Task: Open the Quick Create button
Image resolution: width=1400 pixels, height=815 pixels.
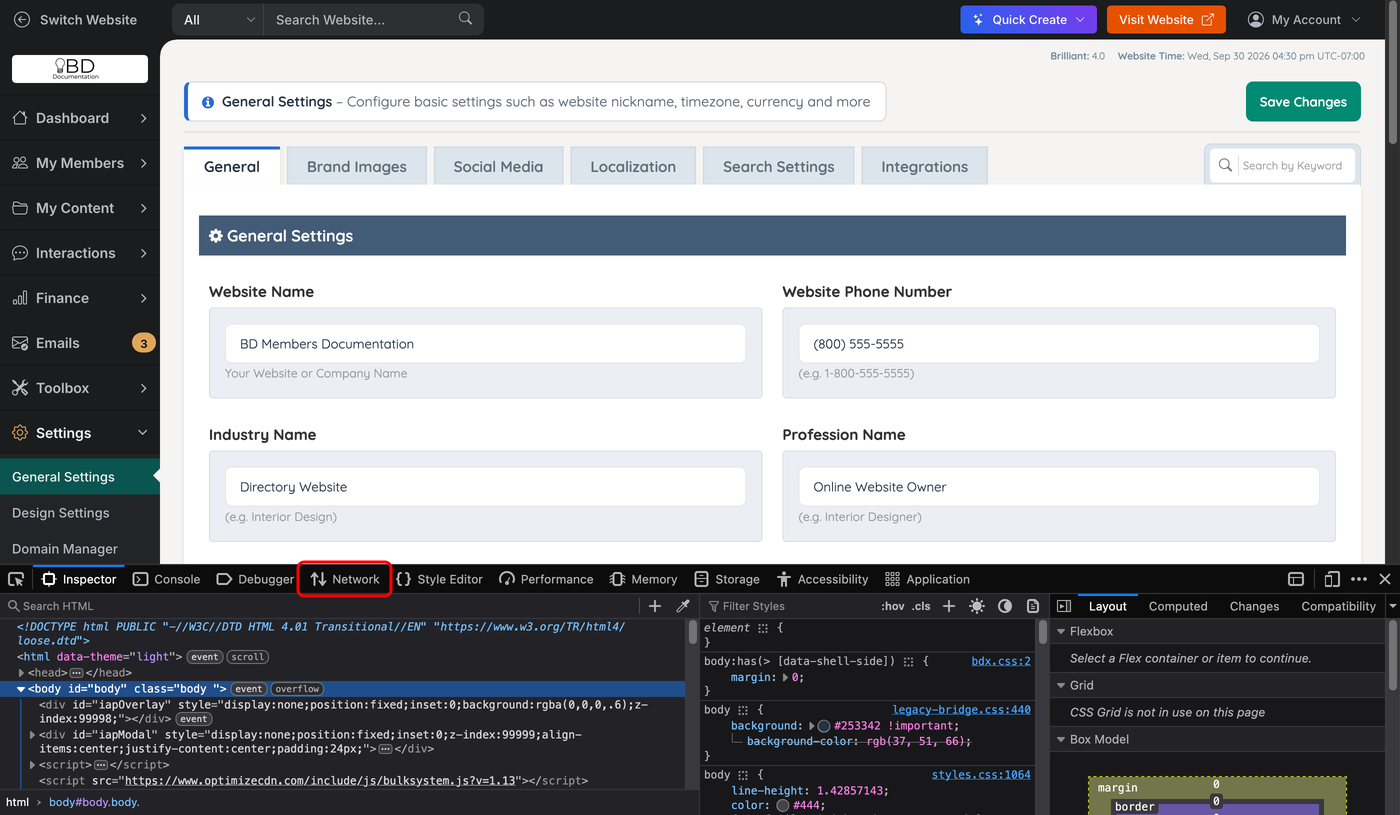Action: coord(1028,19)
